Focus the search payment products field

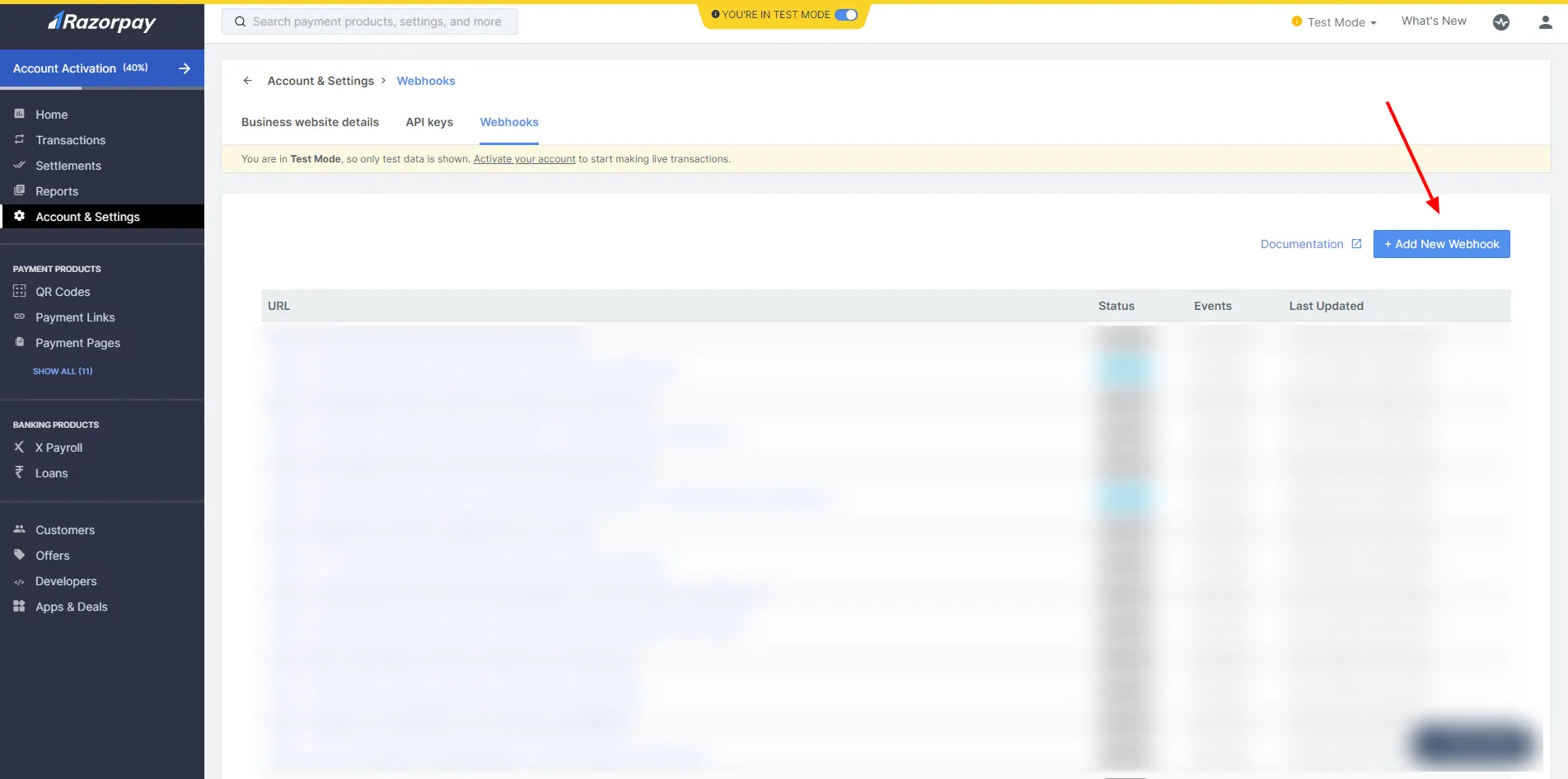[x=370, y=21]
